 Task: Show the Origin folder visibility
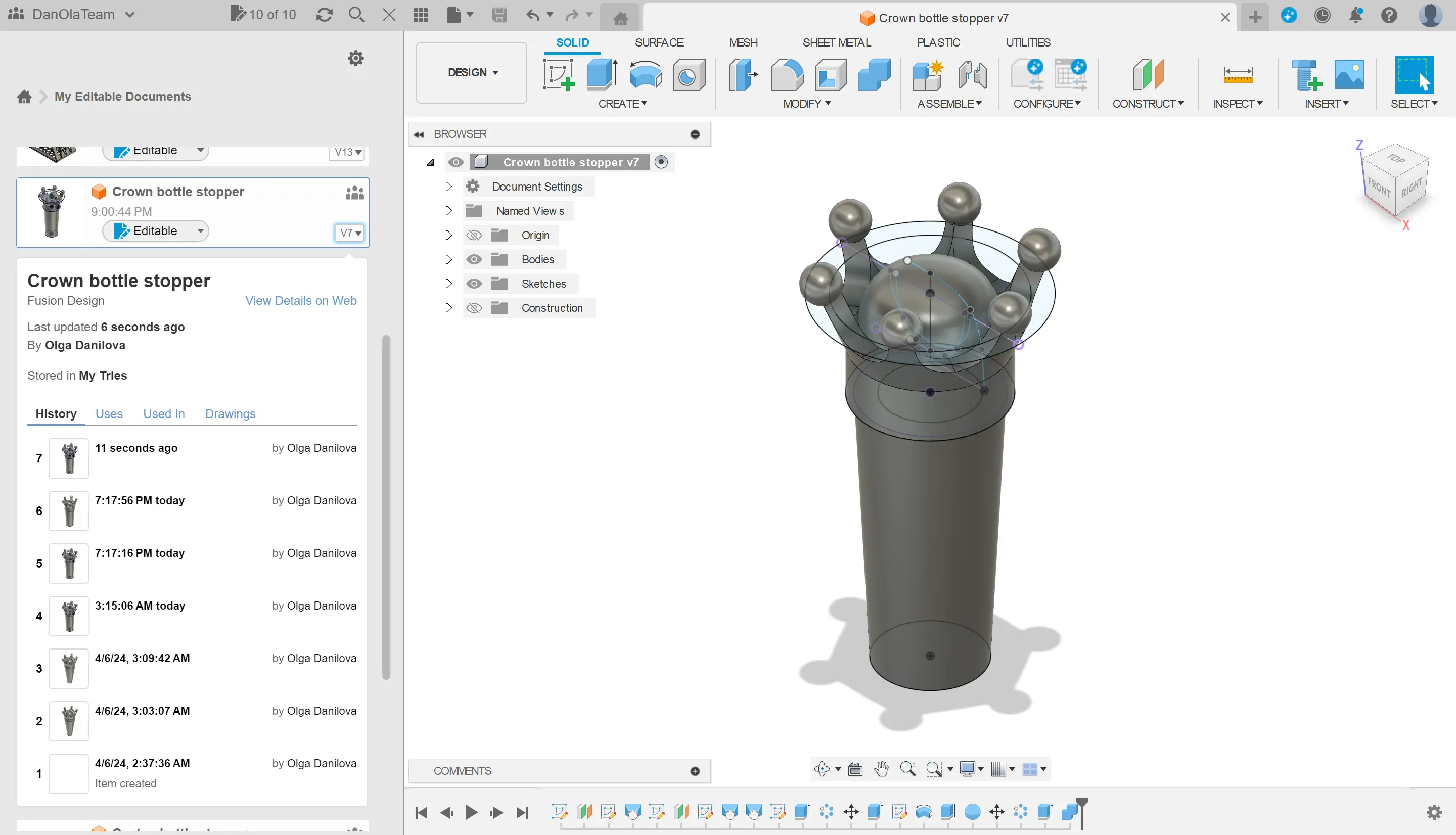(474, 235)
